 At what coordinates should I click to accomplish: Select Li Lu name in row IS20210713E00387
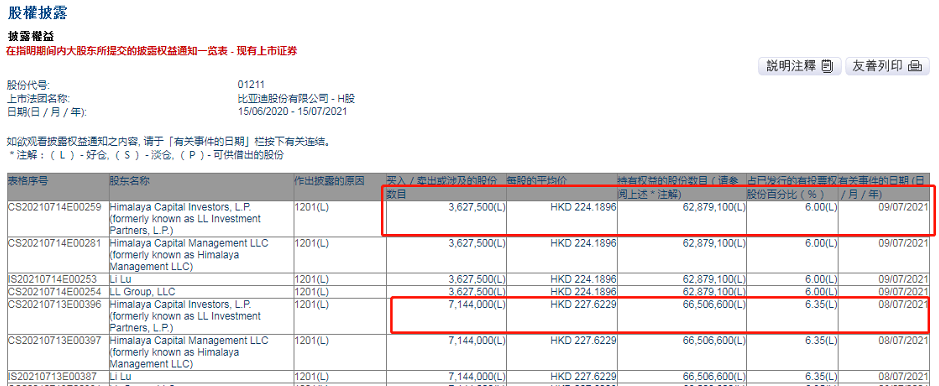pos(120,377)
